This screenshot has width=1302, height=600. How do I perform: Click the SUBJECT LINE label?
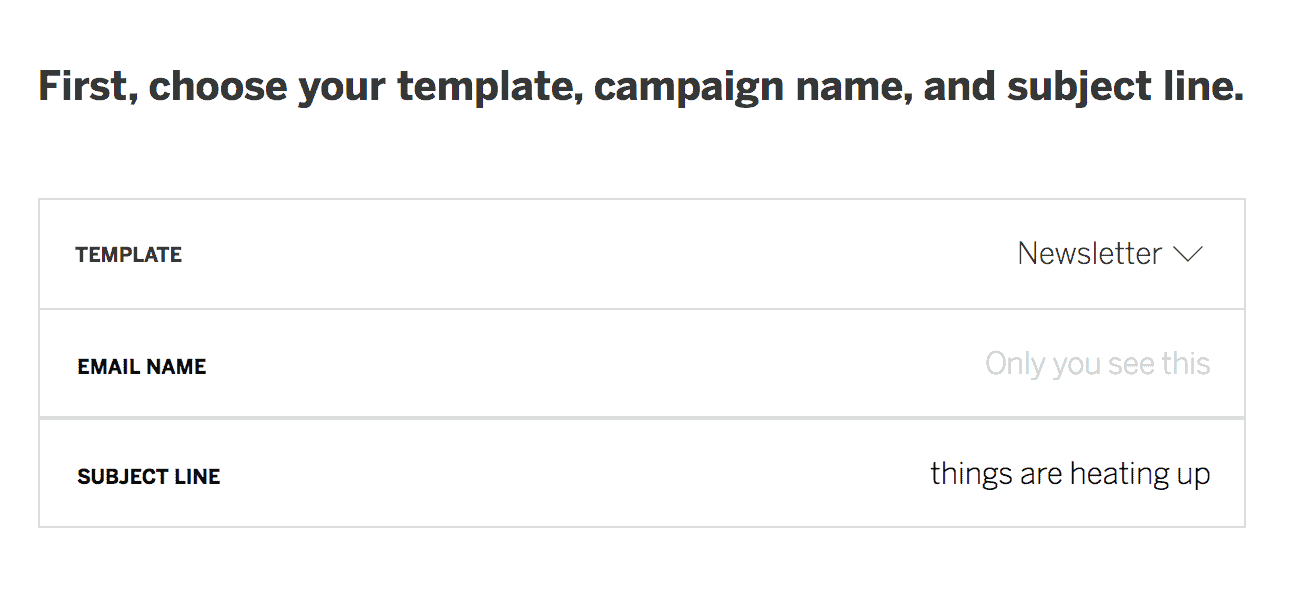pyautogui.click(x=149, y=477)
